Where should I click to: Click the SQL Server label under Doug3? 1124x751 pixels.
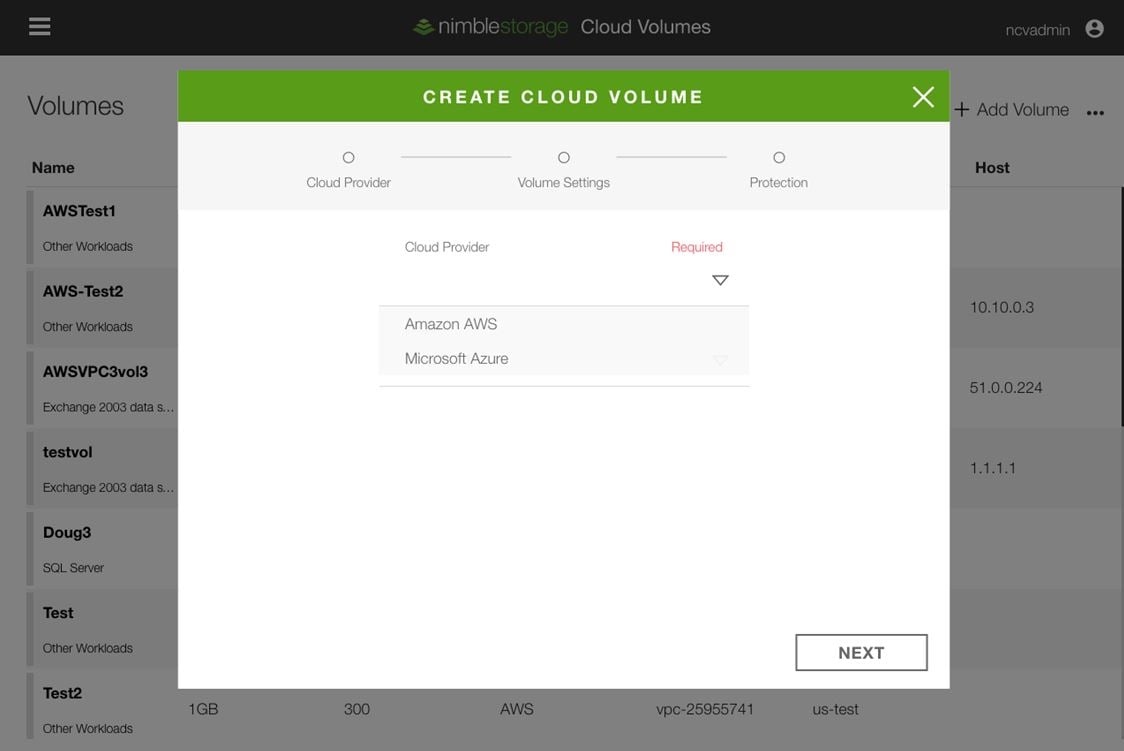pyautogui.click(x=73, y=568)
